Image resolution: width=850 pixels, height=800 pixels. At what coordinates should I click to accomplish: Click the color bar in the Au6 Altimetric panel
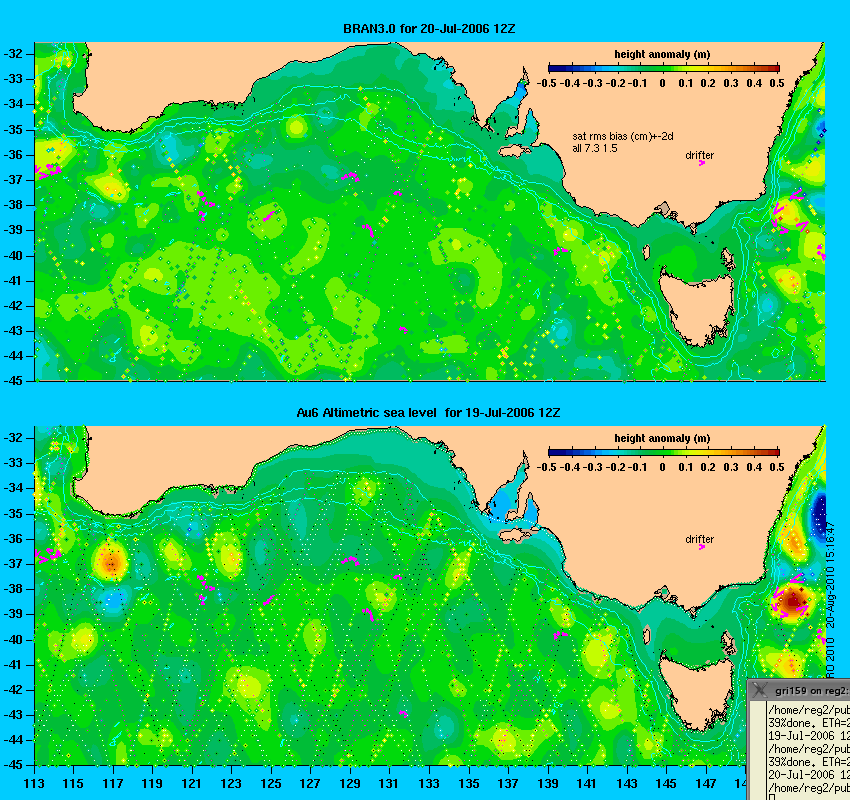pyautogui.click(x=664, y=452)
